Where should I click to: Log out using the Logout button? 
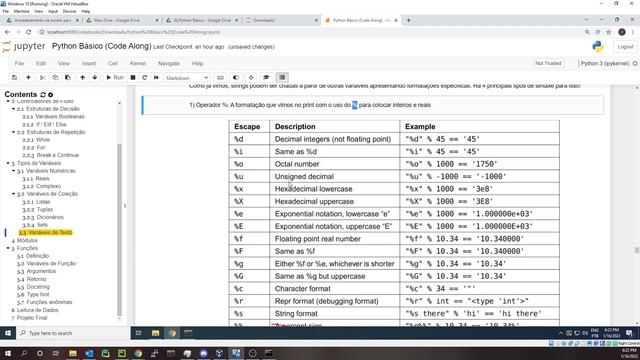coord(625,47)
